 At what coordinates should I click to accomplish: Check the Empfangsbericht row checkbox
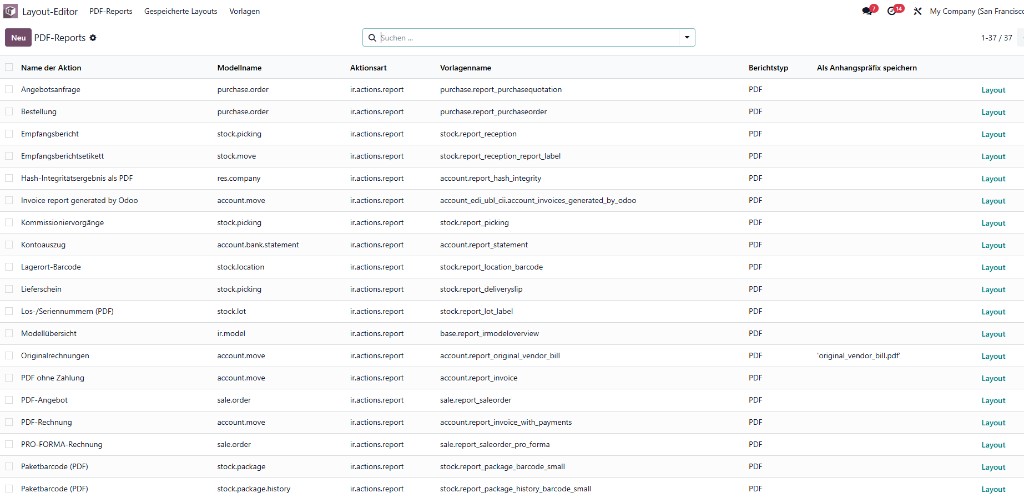coord(9,134)
